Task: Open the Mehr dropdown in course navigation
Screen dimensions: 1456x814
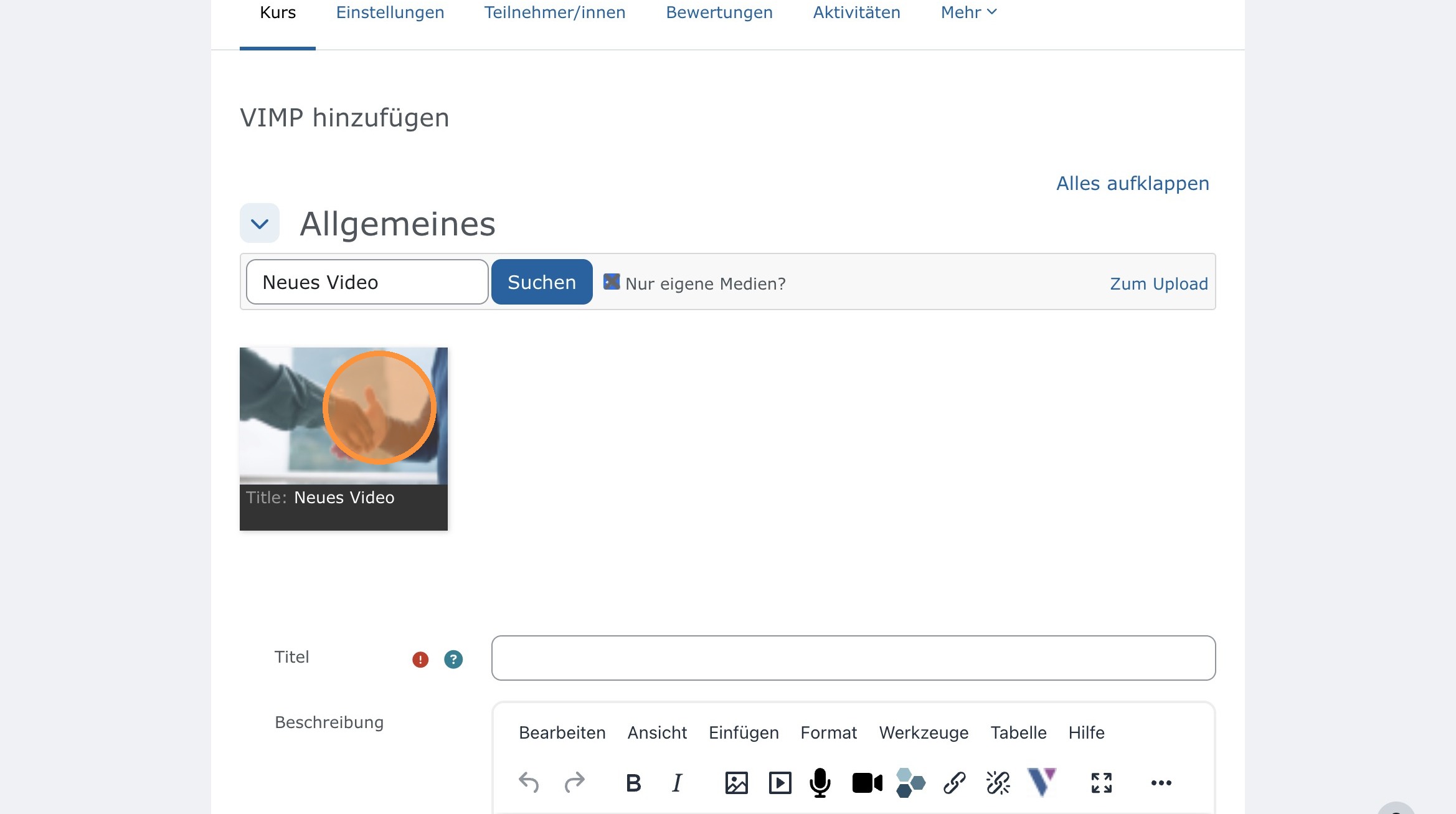Action: pos(968,12)
